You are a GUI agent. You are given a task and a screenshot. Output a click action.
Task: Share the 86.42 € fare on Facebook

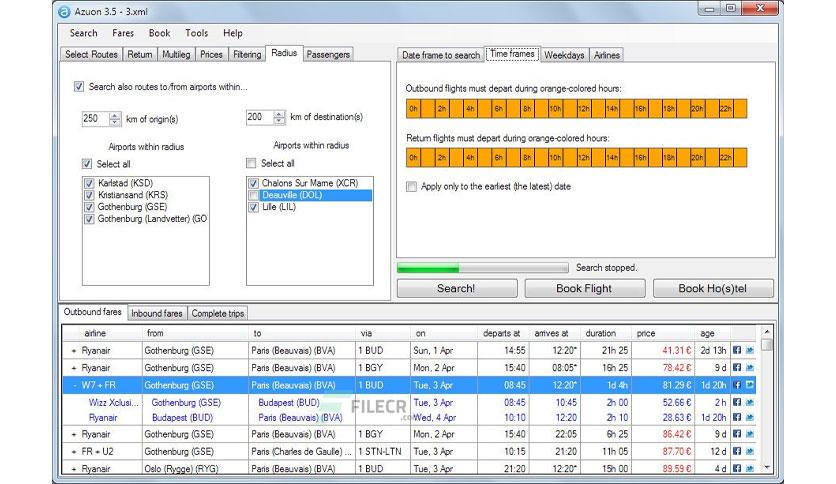(x=737, y=434)
